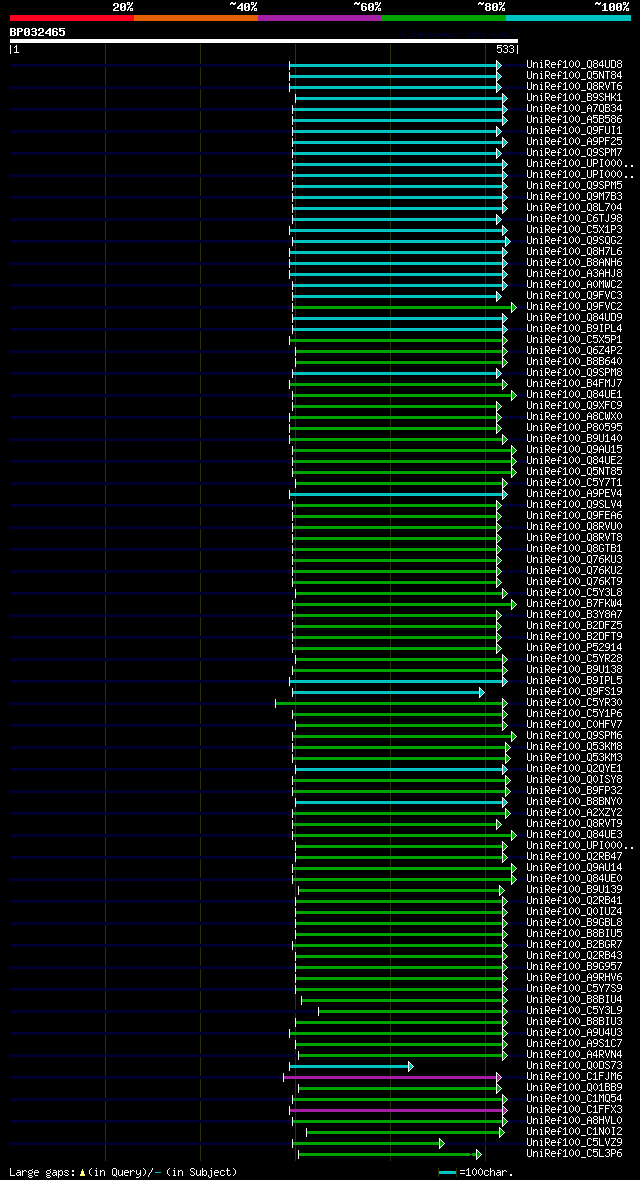Screen dimensions: 640x1180
Task: Select the UniRef100_A4RVN4 label
Action: pos(574,1054)
